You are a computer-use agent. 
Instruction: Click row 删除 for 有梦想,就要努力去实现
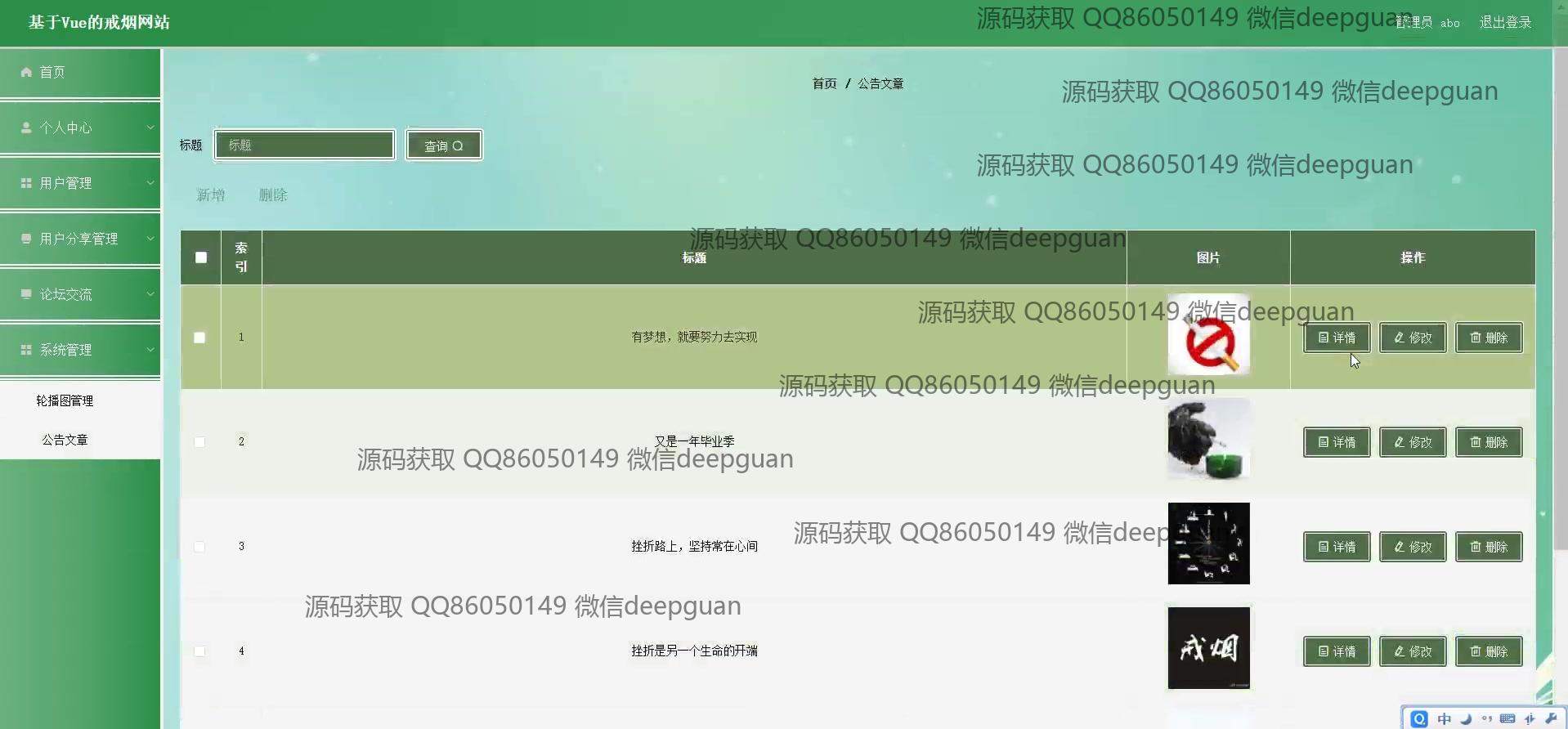pos(1489,338)
